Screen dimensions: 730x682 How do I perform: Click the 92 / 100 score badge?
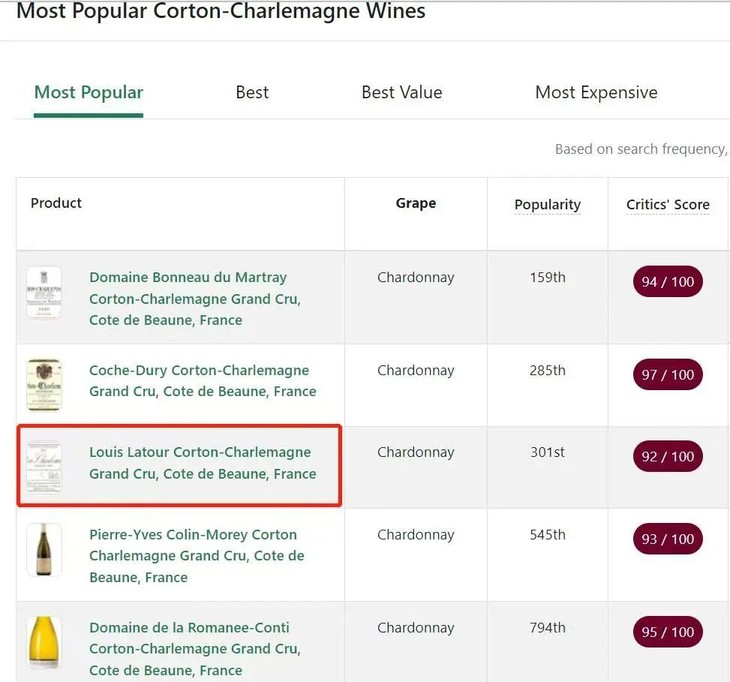[x=667, y=457]
